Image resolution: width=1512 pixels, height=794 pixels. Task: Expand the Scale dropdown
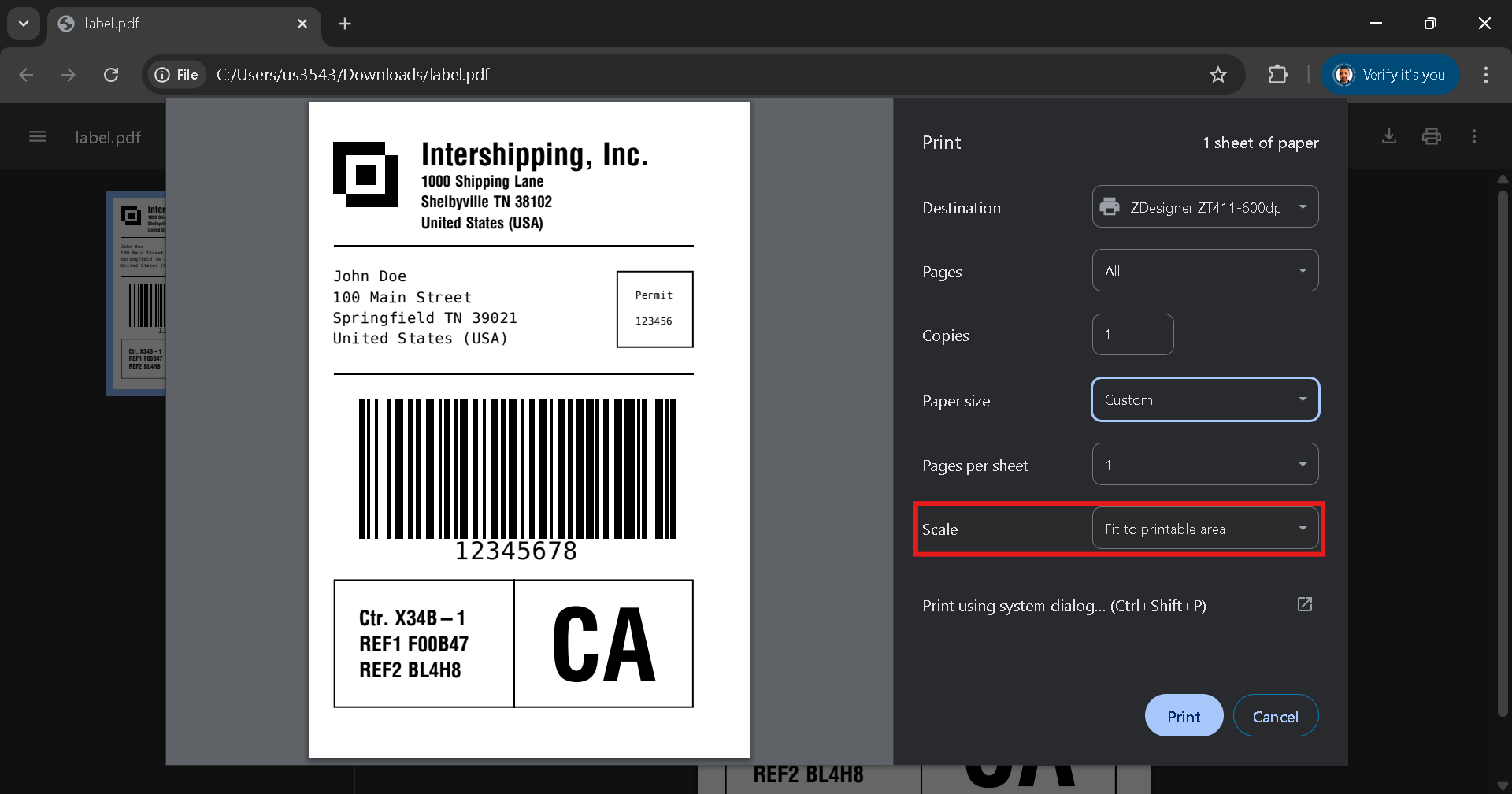(x=1205, y=529)
